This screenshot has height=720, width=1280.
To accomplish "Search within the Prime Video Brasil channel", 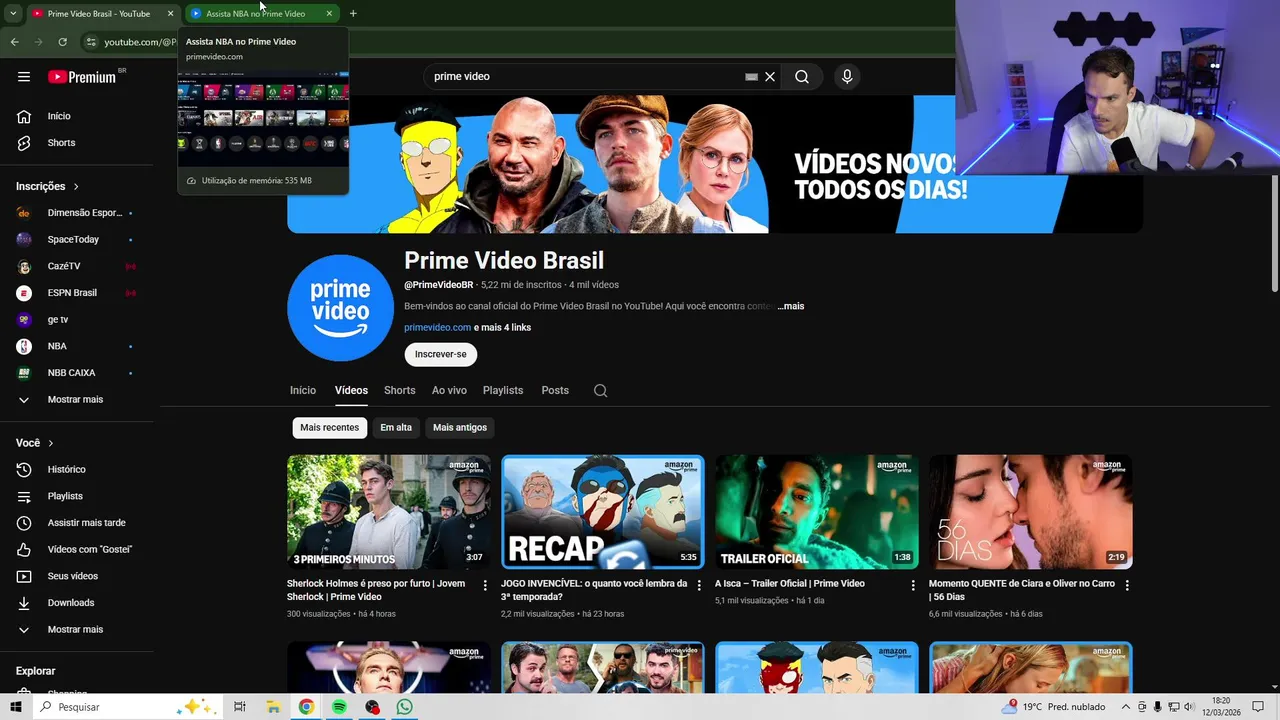I will pyautogui.click(x=600, y=391).
